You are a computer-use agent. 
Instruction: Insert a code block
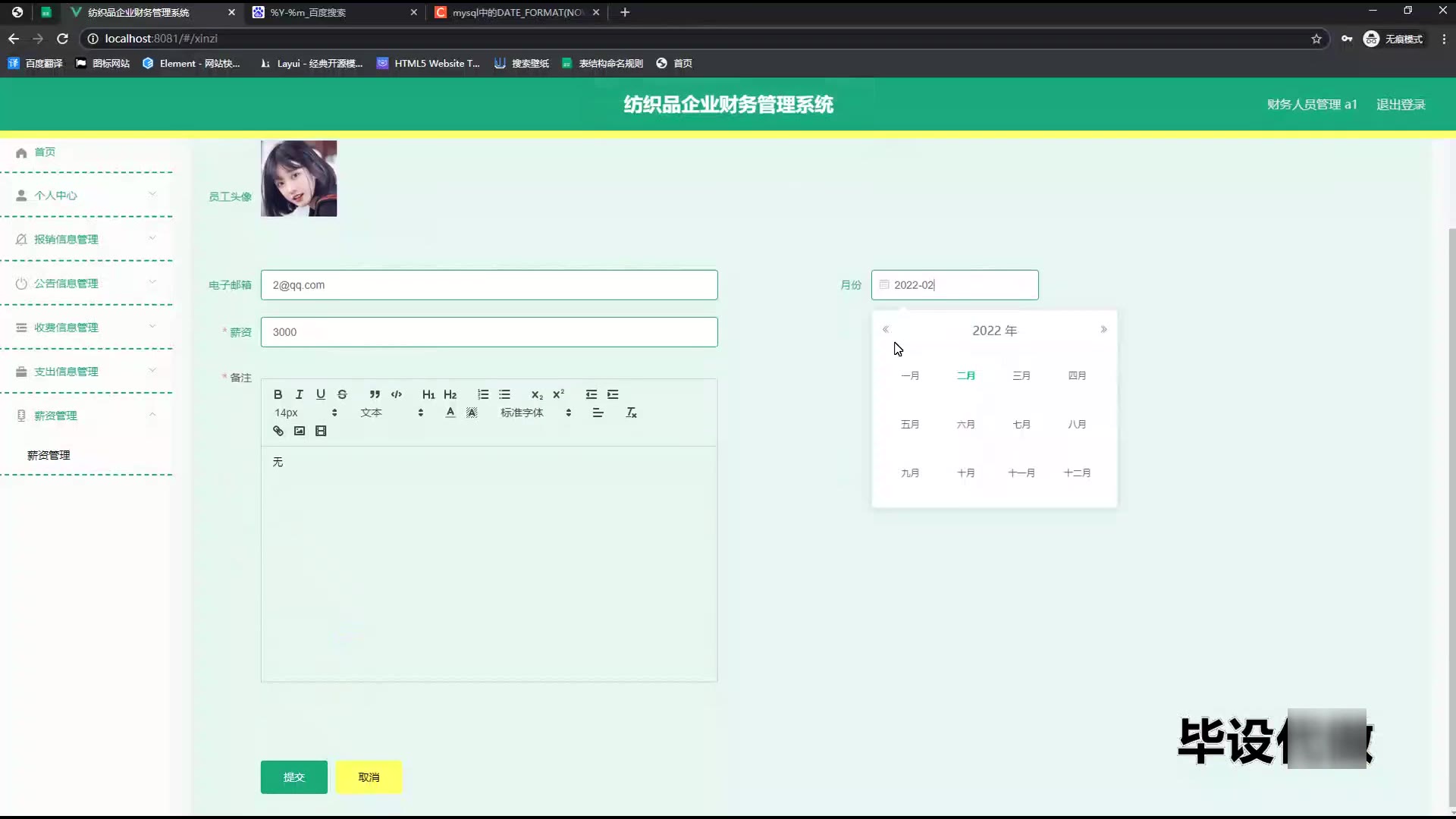tap(396, 394)
